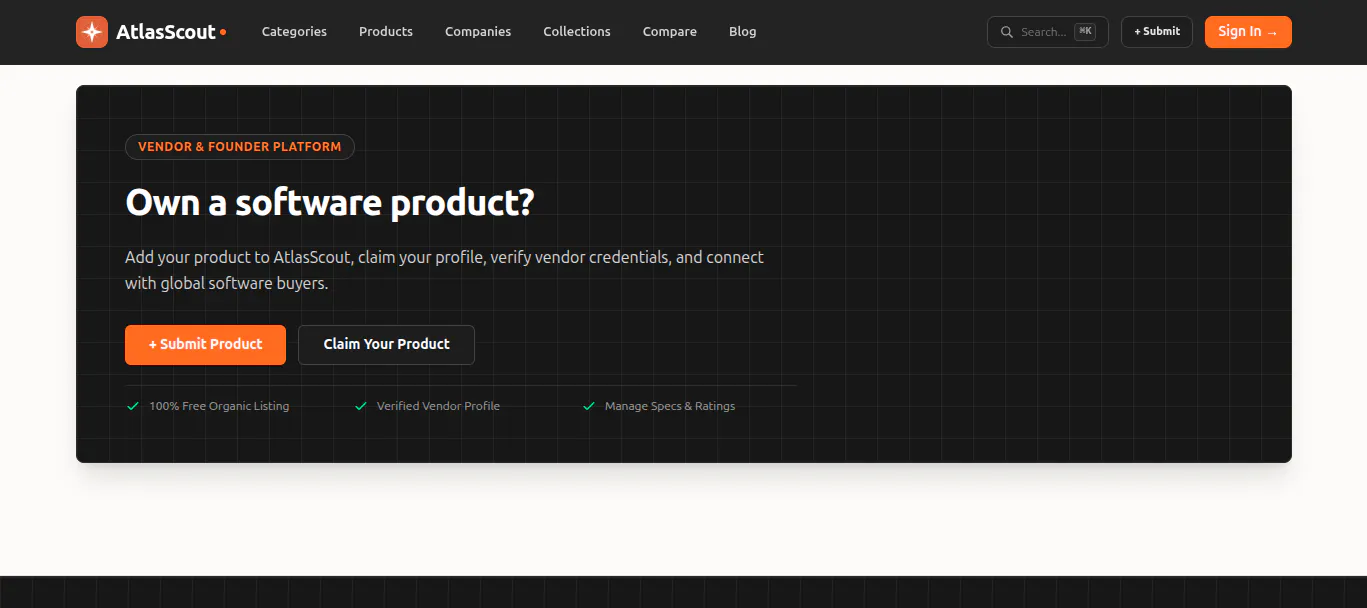Click the Claim Your Product button
The image size is (1367, 608).
coord(386,345)
